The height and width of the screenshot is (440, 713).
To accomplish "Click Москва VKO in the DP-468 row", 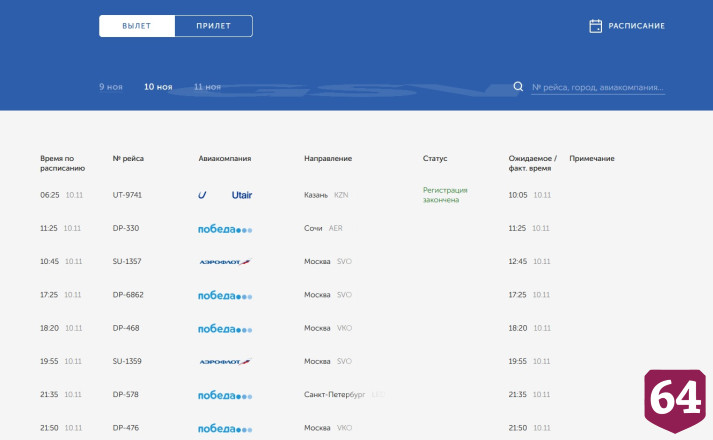I will tap(328, 328).
